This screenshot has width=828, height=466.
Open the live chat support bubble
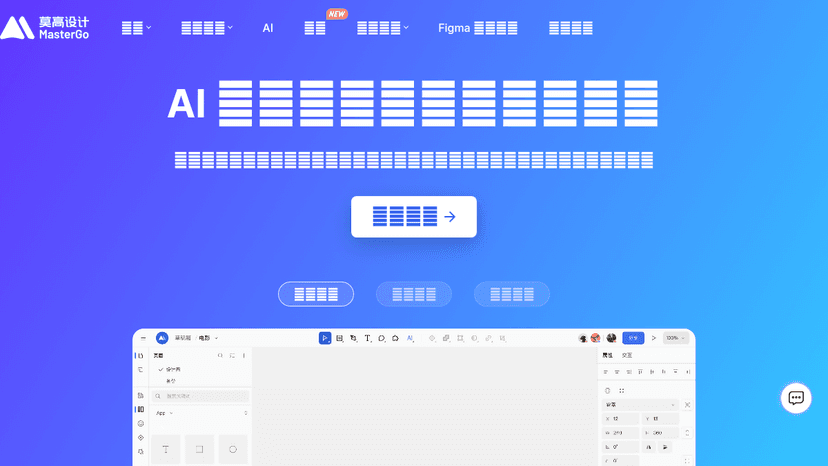click(796, 398)
